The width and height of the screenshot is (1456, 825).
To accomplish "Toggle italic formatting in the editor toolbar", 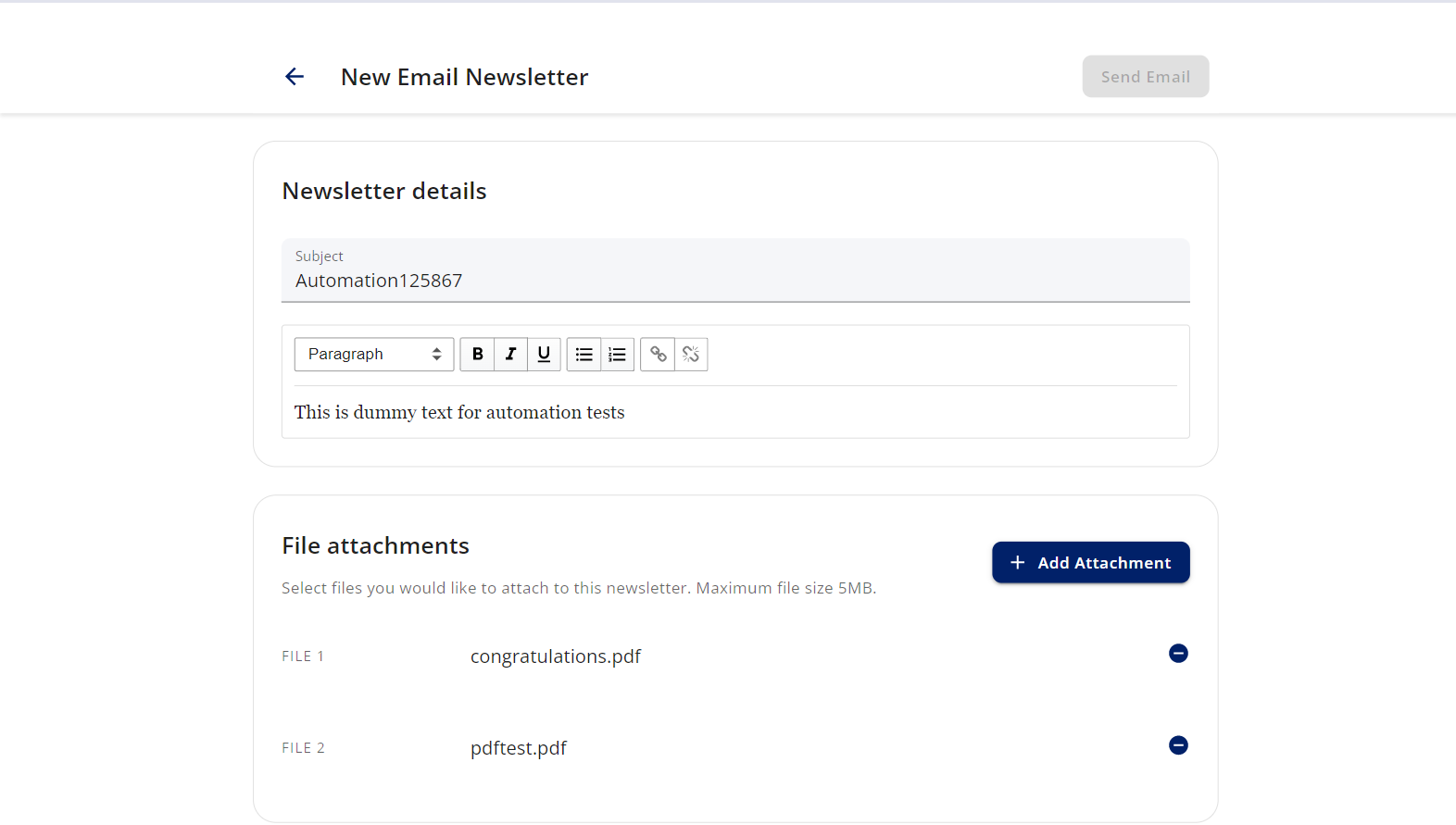I will pos(510,354).
